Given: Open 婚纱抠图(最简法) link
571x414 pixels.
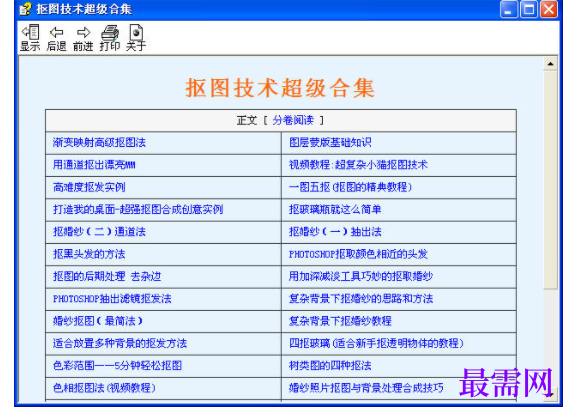Looking at the screenshot, I should click(98, 321).
